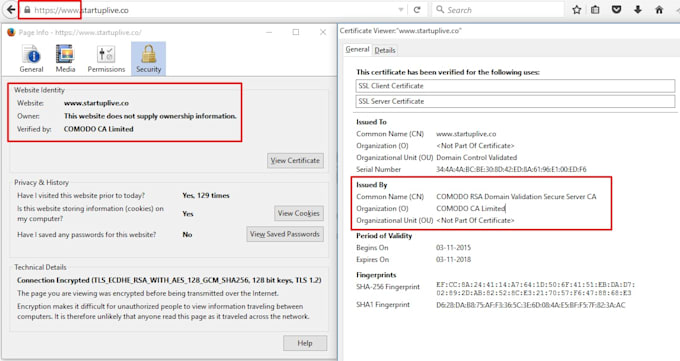Go back with the browser back arrow
Viewport: 680px width, 361px height.
(x=10, y=10)
